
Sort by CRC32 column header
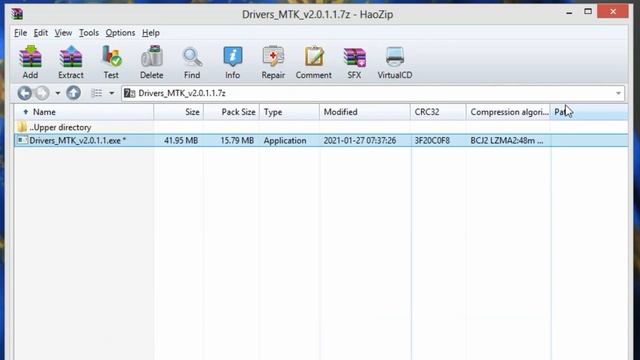point(438,112)
